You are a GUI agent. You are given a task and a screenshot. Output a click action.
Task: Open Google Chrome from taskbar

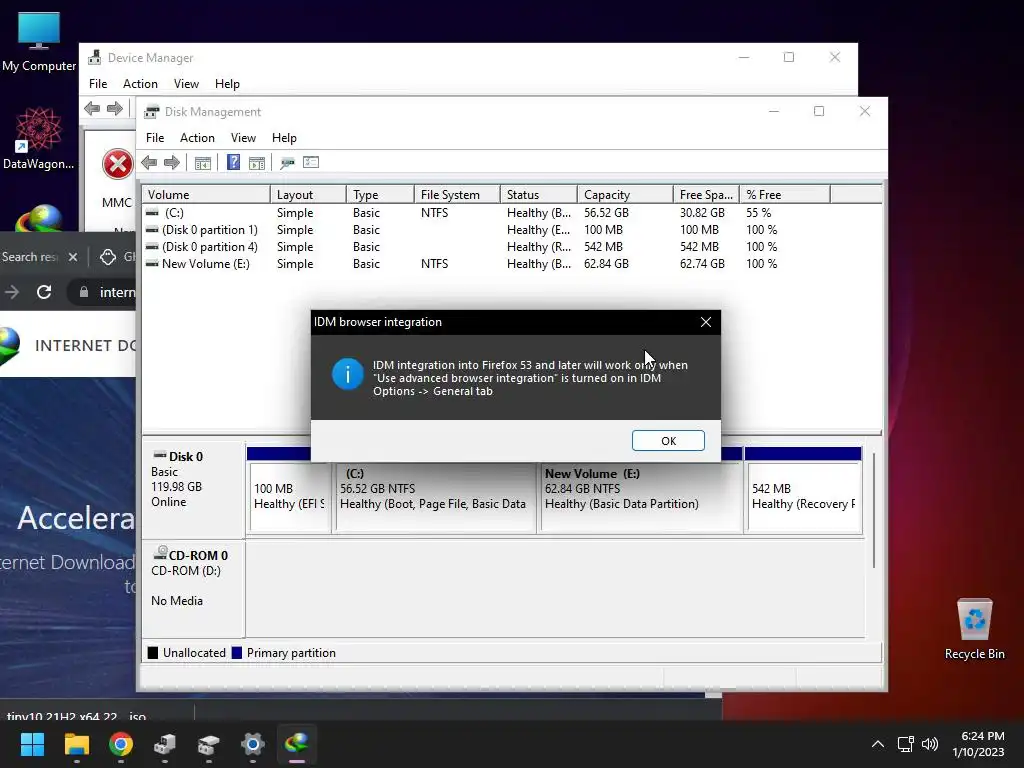click(121, 744)
